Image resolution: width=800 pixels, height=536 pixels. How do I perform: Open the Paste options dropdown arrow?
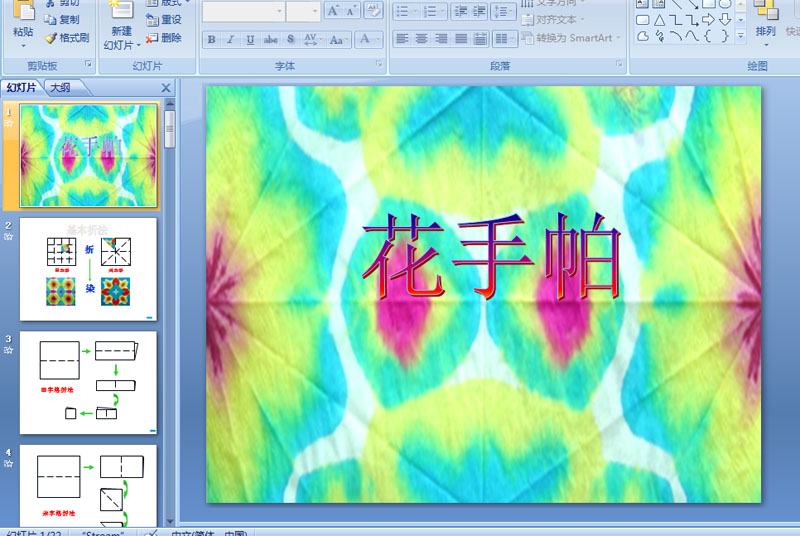click(x=23, y=46)
